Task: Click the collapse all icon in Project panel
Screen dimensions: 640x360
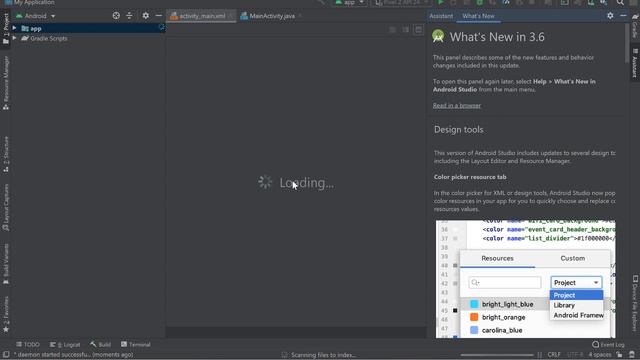Action: (129, 16)
